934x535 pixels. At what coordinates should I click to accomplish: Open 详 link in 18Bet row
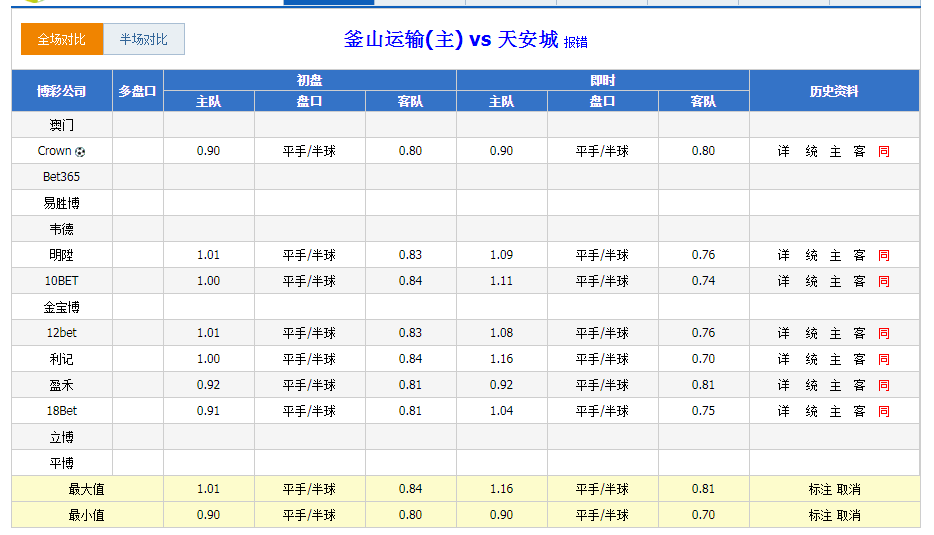point(783,411)
